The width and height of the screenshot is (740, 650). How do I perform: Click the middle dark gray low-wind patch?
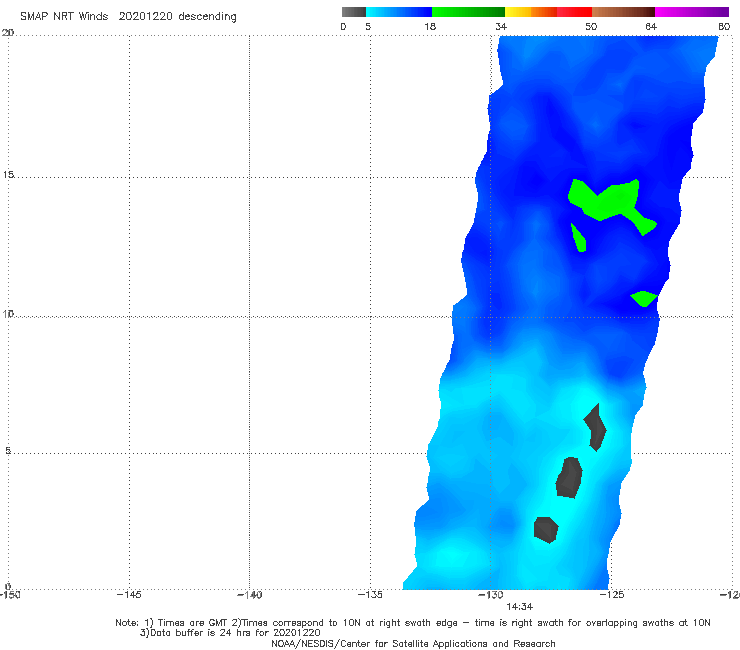pyautogui.click(x=569, y=477)
